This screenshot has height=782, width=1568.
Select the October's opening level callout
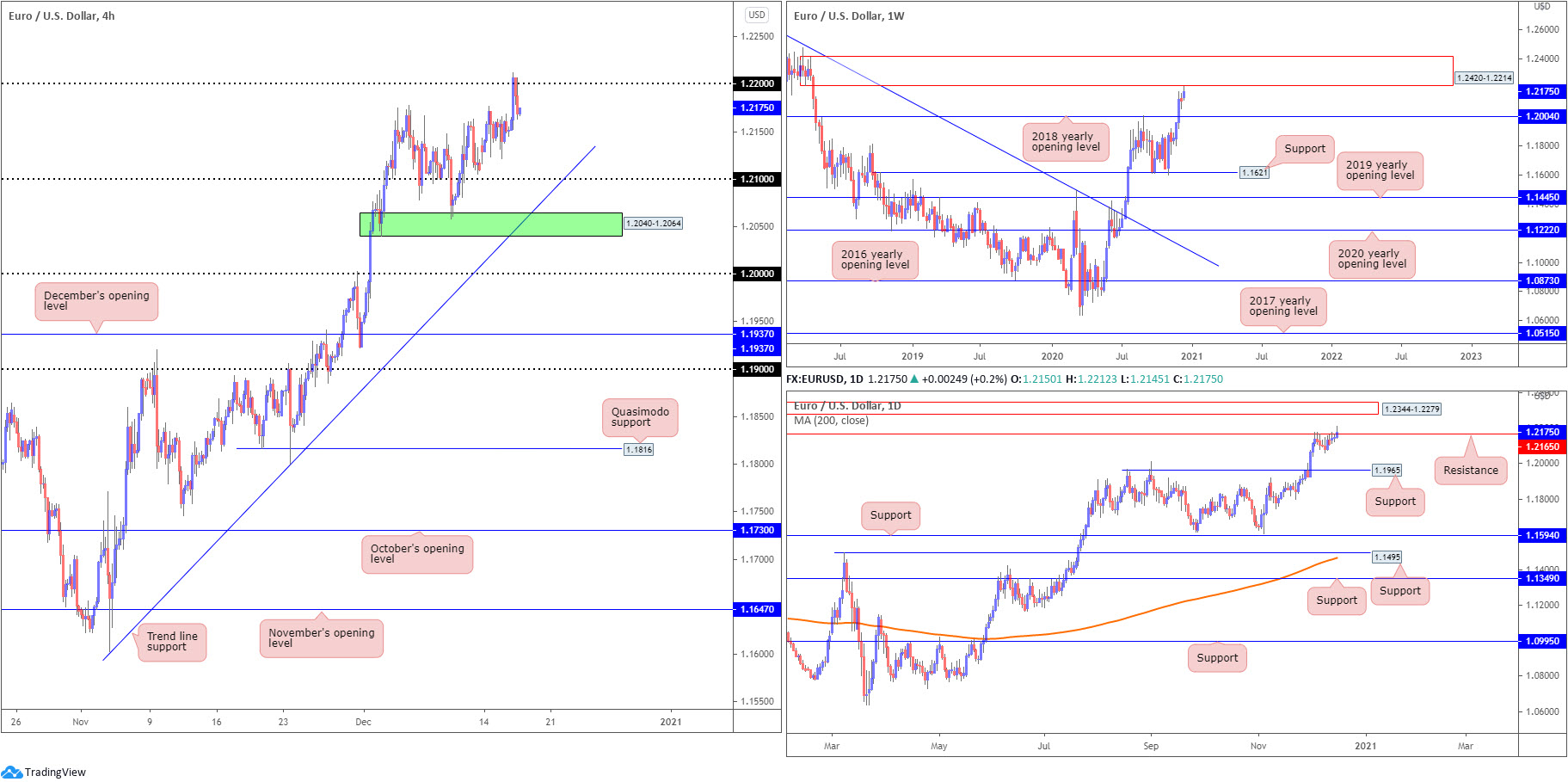pyautogui.click(x=417, y=553)
